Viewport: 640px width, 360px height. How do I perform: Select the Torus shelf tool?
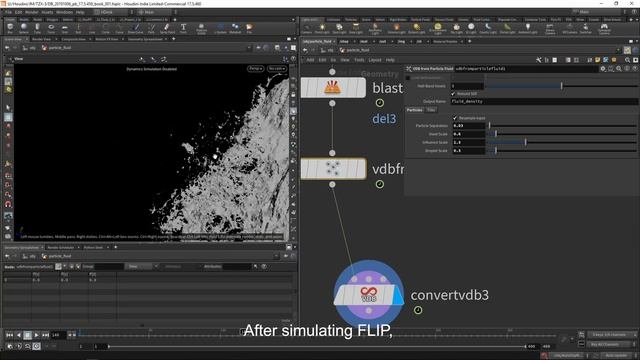51,28
